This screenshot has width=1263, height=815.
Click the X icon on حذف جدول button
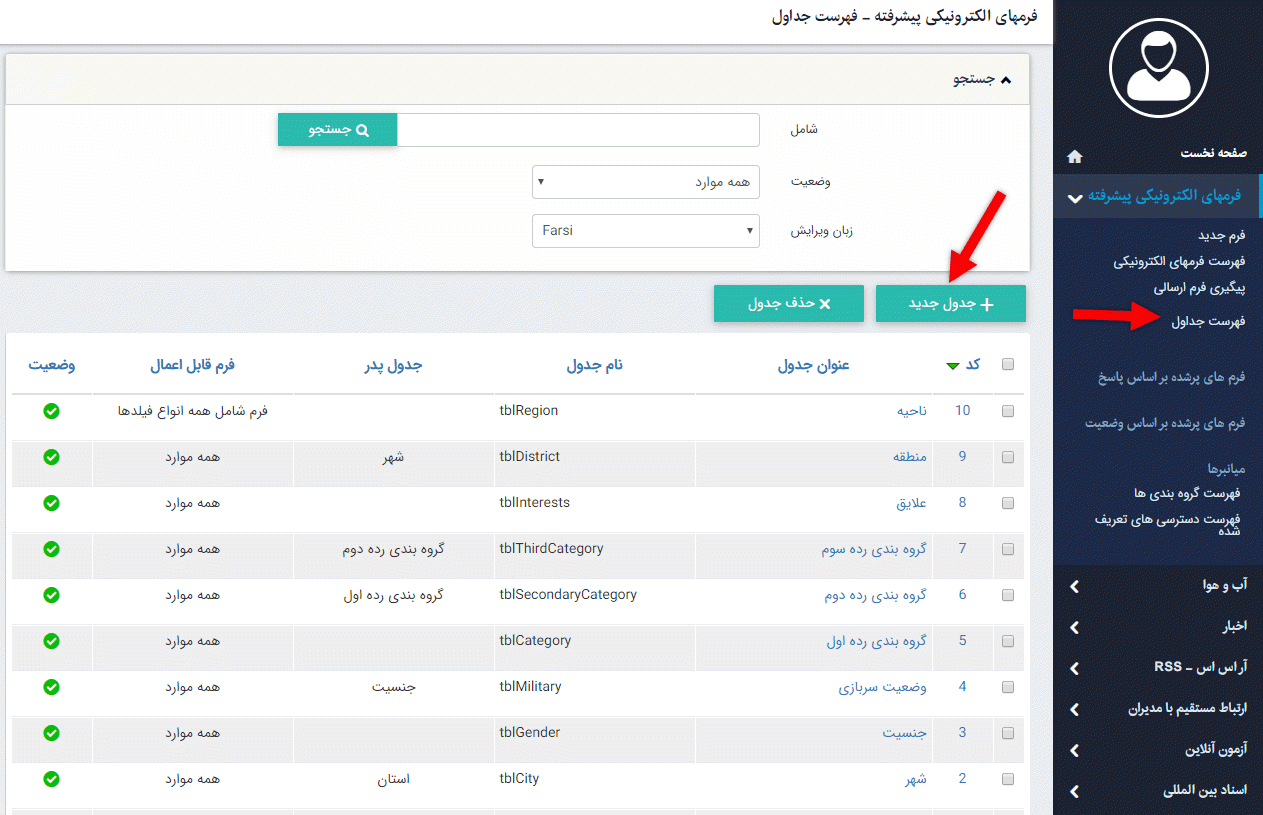coord(826,302)
